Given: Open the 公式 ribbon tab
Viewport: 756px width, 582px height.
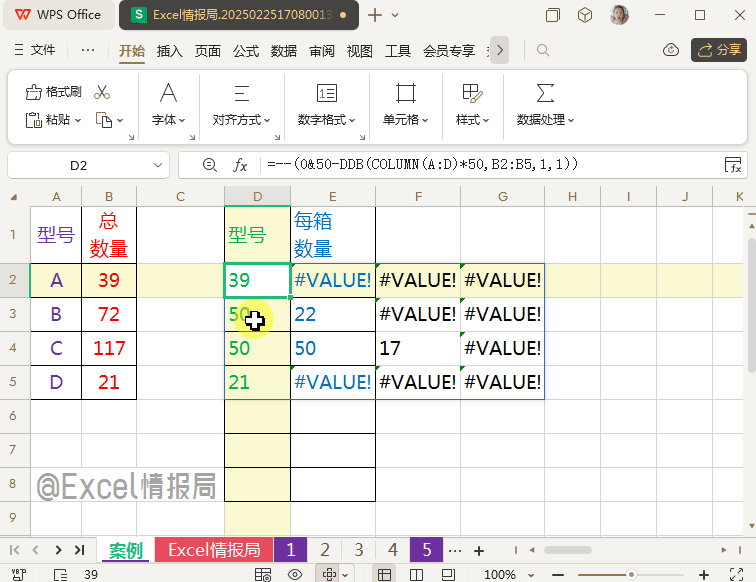Looking at the screenshot, I should (x=246, y=51).
